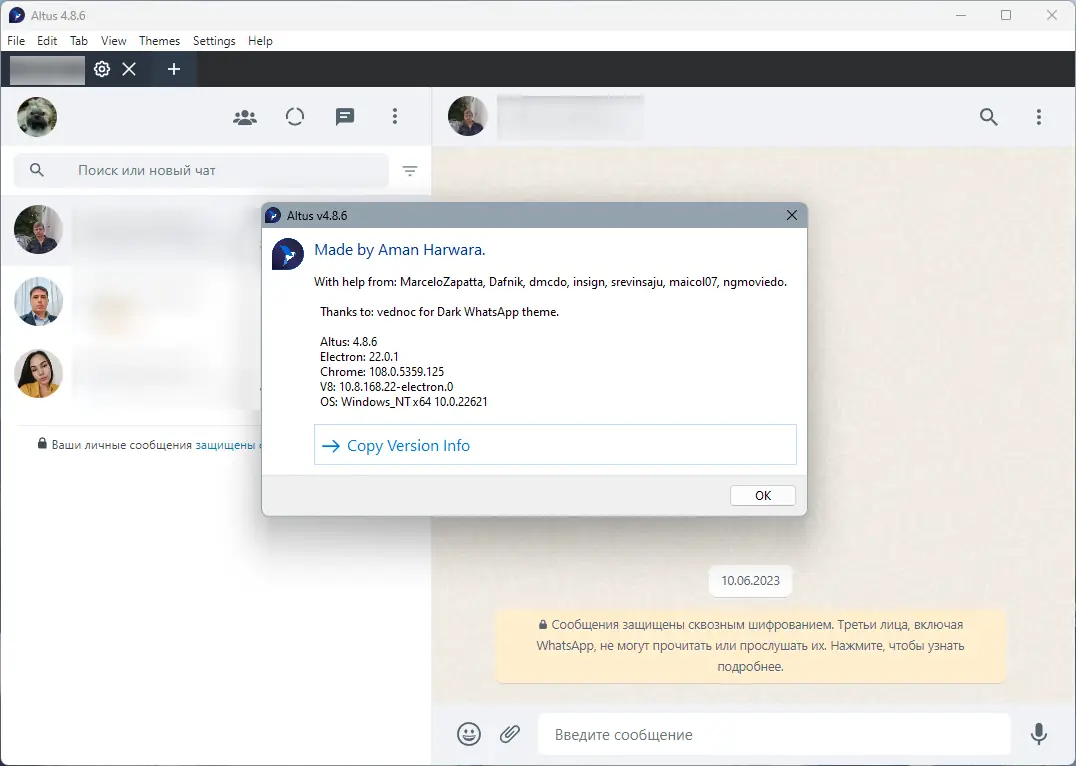Click the 'Electron: 22.0.1' line
Viewport: 1076px width, 766px height.
pos(359,357)
